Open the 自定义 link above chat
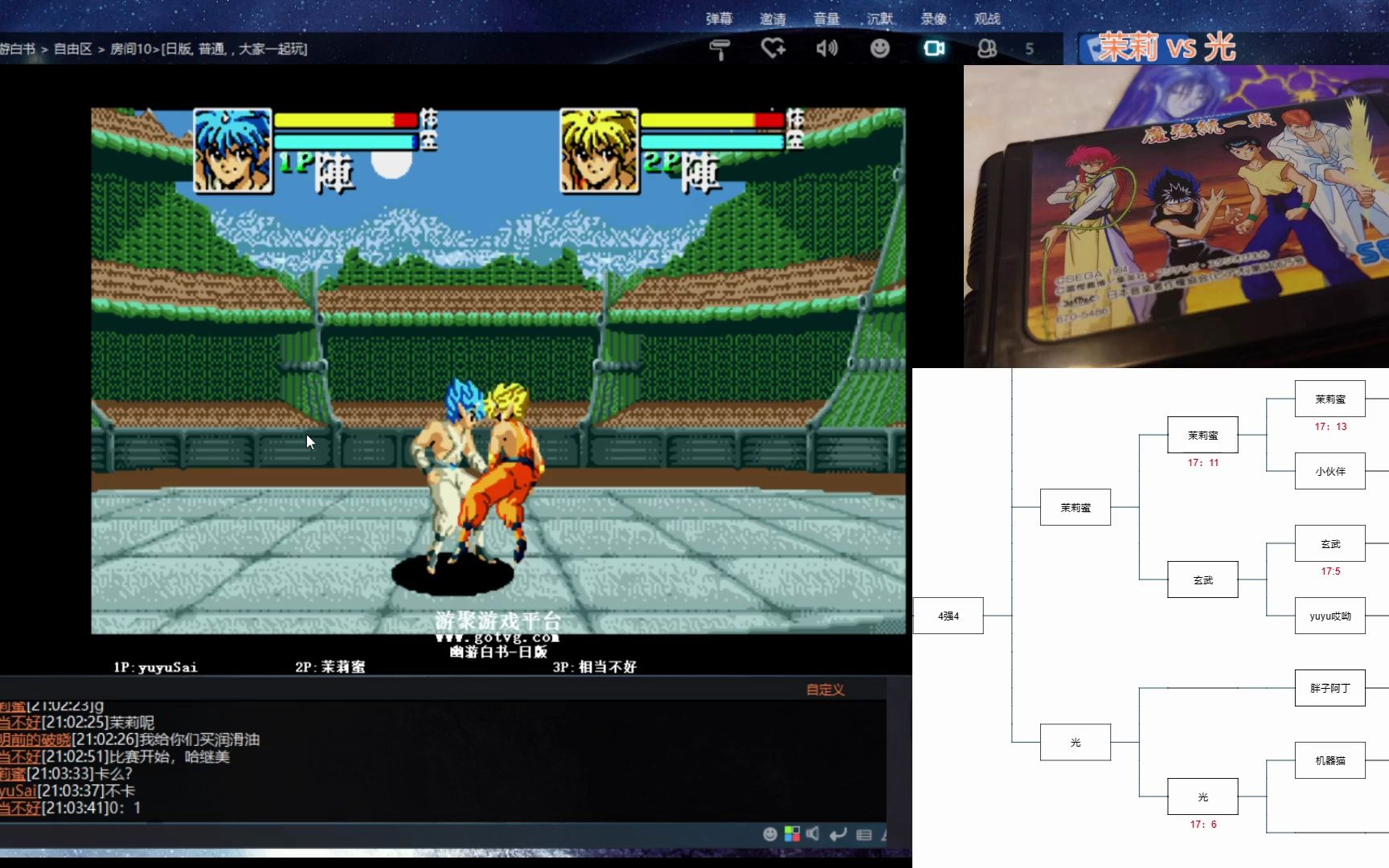This screenshot has height=868, width=1389. coord(826,690)
